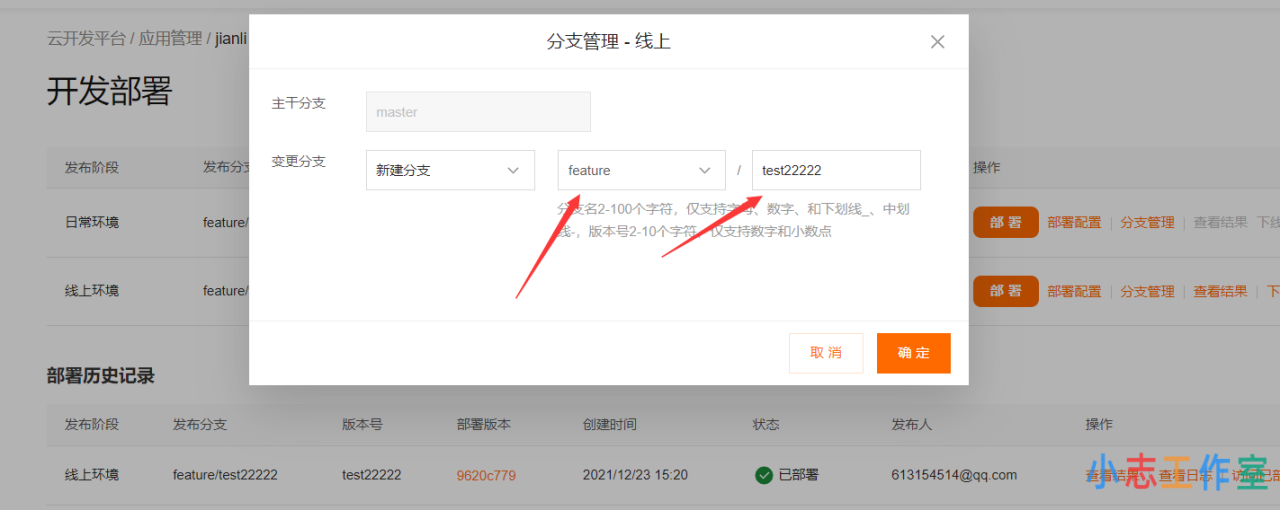The image size is (1280, 510).
Task: Open 分支管理 link for 日常环境
Action: point(1147,222)
